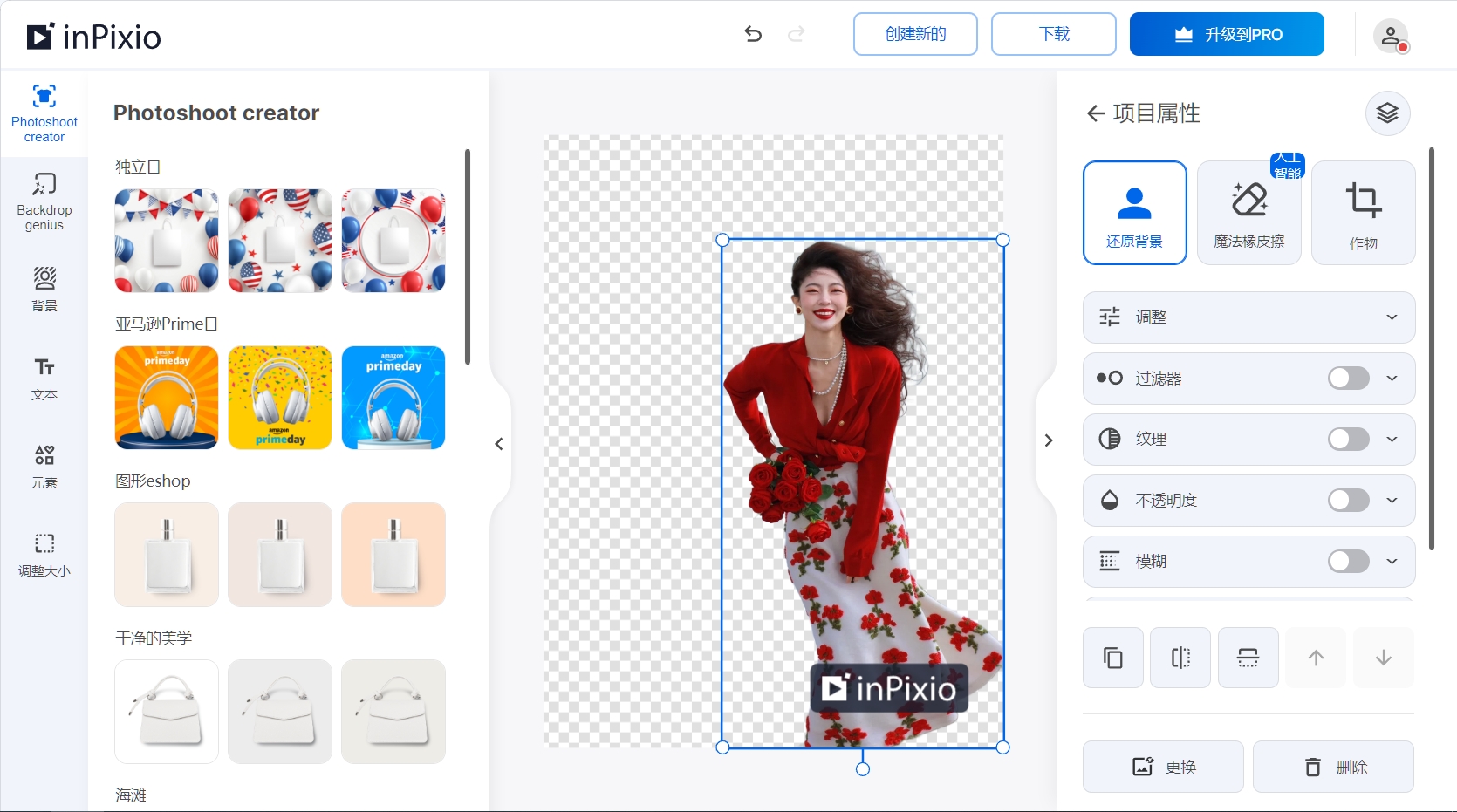Open the user account avatar
The width and height of the screenshot is (1457, 812).
1391,36
